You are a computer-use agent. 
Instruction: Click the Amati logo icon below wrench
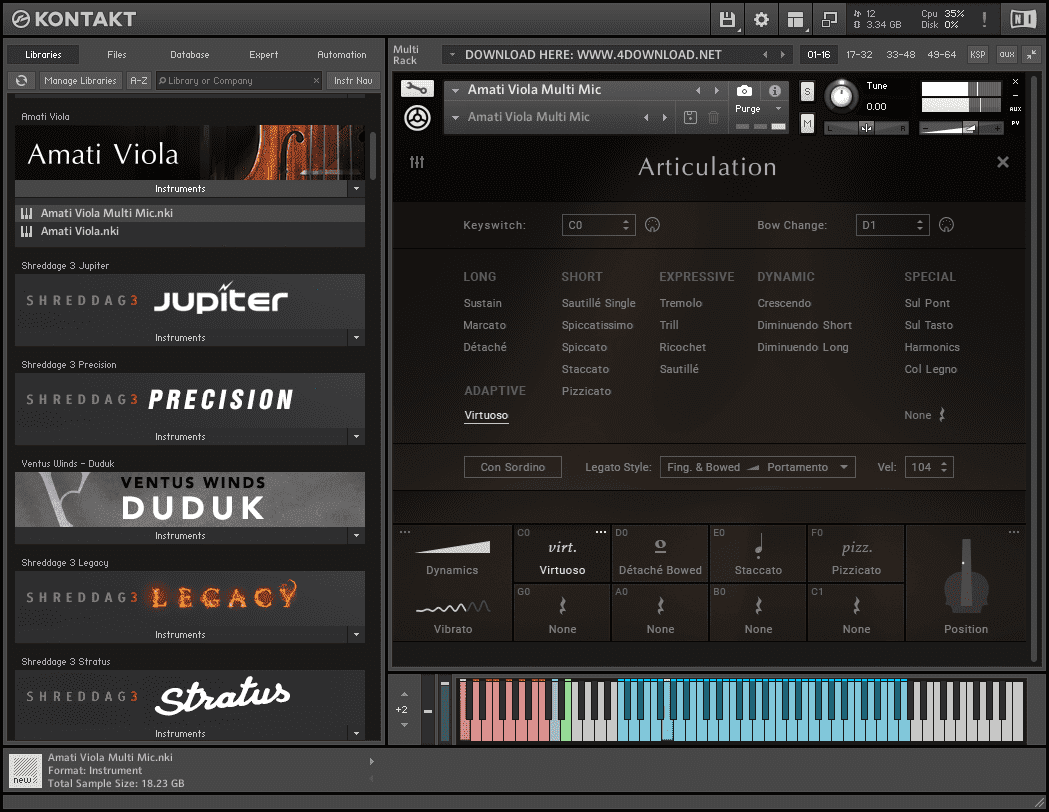pyautogui.click(x=417, y=118)
